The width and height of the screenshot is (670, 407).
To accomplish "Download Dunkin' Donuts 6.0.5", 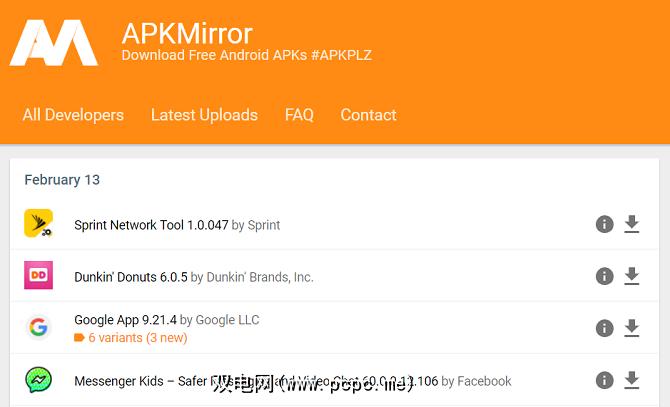I will (x=632, y=276).
